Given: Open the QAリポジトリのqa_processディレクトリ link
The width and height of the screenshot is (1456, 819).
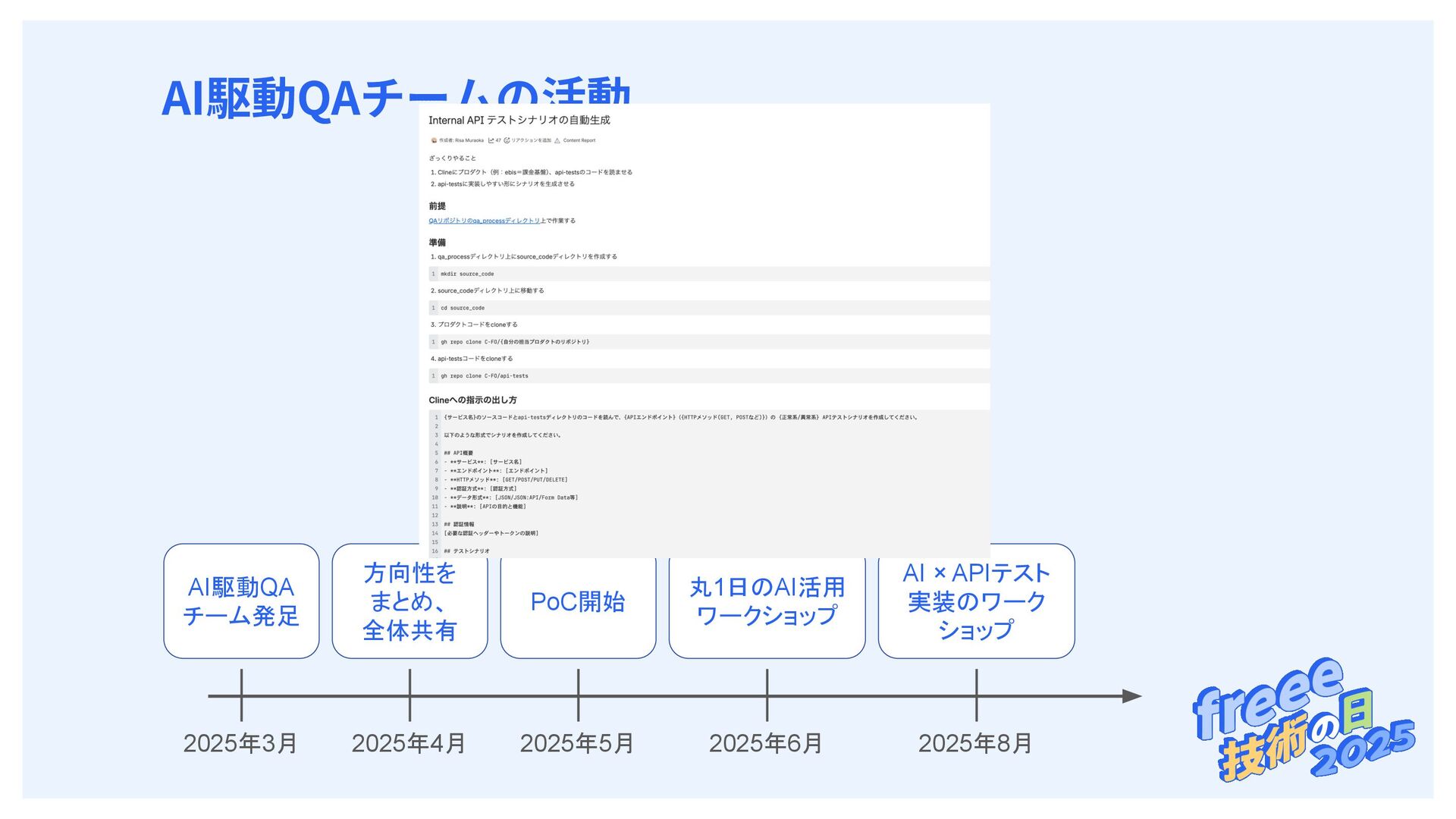Looking at the screenshot, I should (484, 221).
